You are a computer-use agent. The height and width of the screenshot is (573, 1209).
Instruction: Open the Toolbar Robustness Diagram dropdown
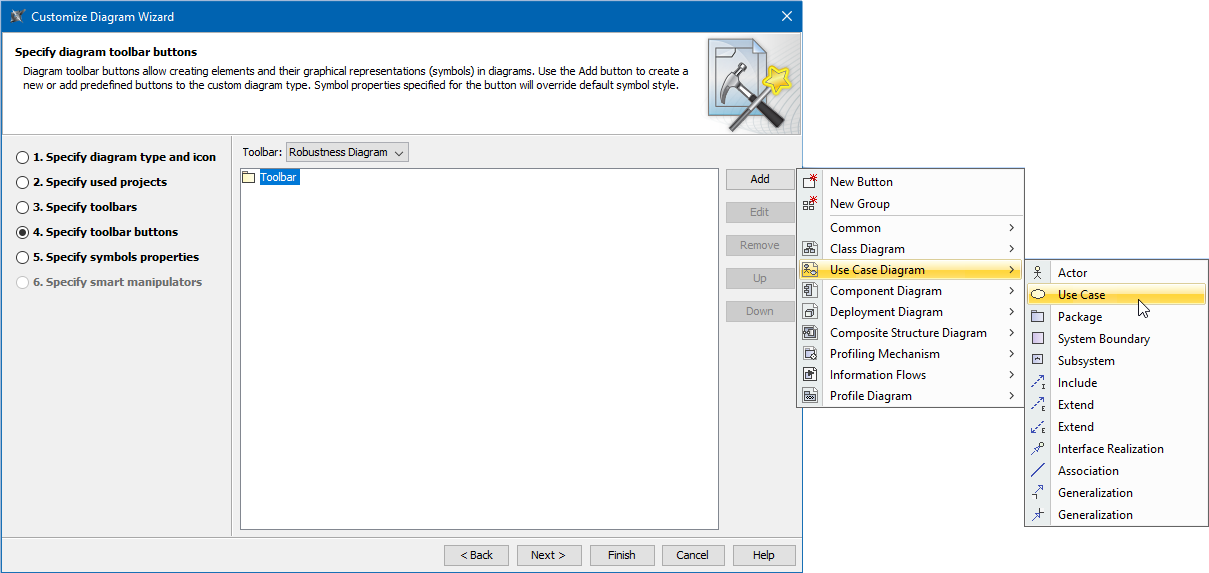click(x=347, y=152)
